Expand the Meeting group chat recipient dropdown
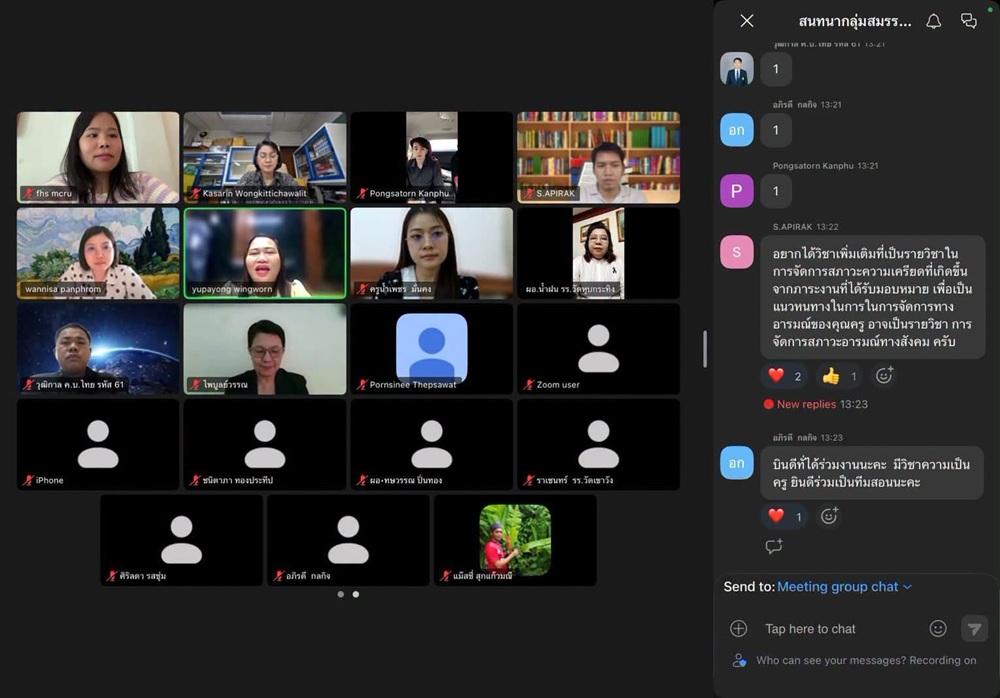This screenshot has width=1000, height=698. [x=844, y=586]
